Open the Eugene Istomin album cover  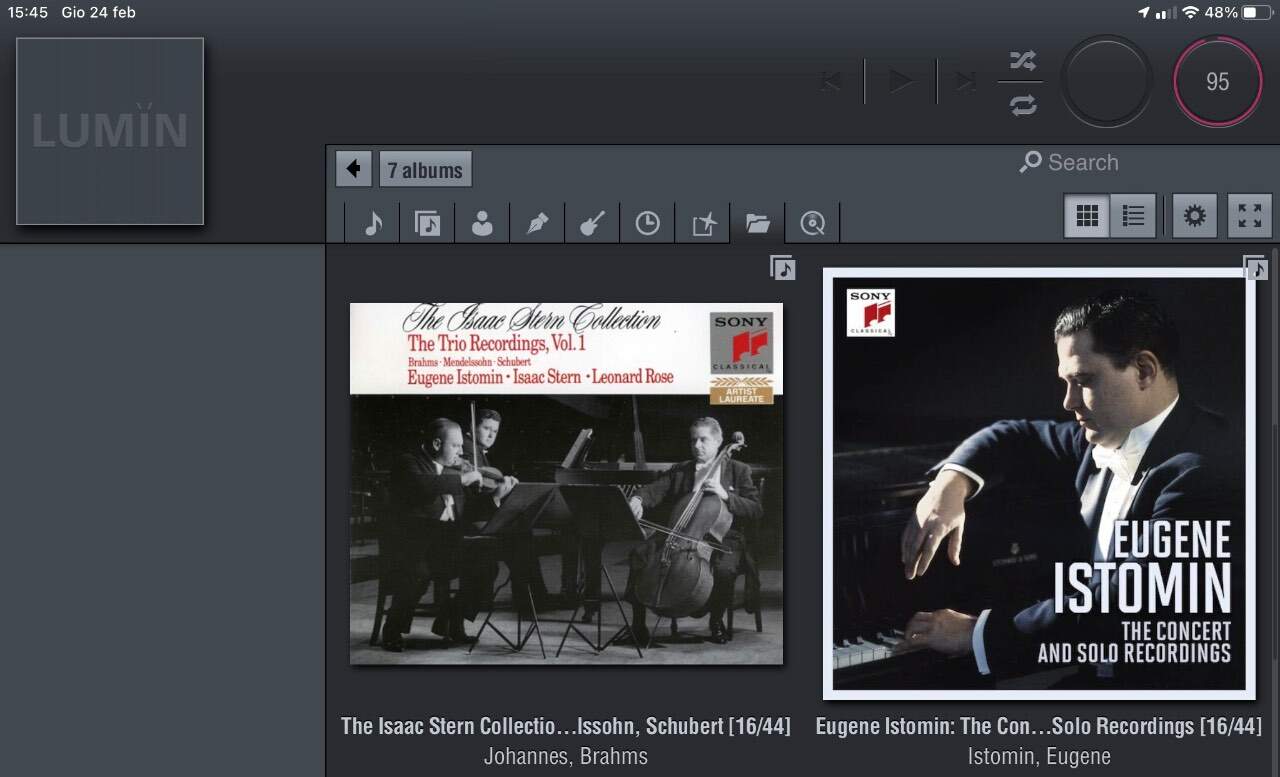click(x=1039, y=483)
